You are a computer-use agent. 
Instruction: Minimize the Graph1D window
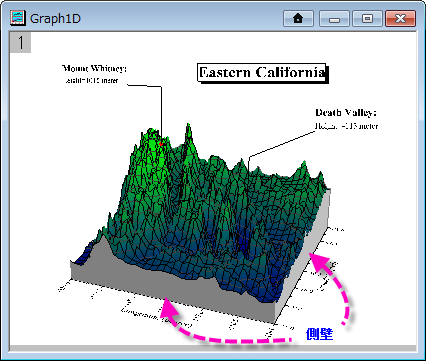click(x=334, y=18)
